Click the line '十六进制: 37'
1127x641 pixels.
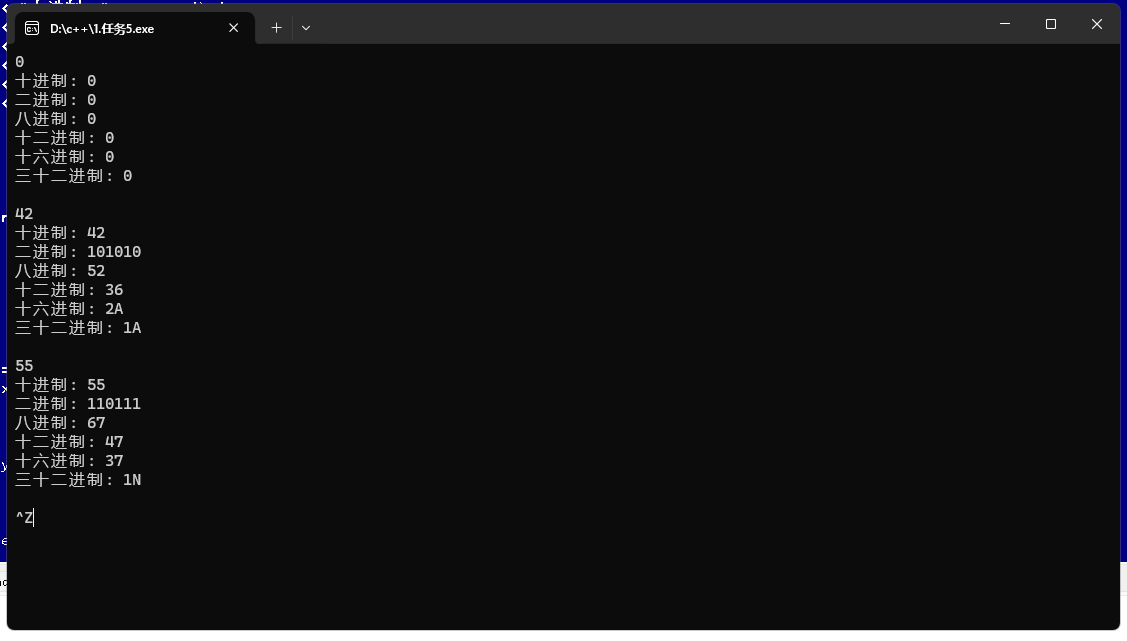coord(69,461)
